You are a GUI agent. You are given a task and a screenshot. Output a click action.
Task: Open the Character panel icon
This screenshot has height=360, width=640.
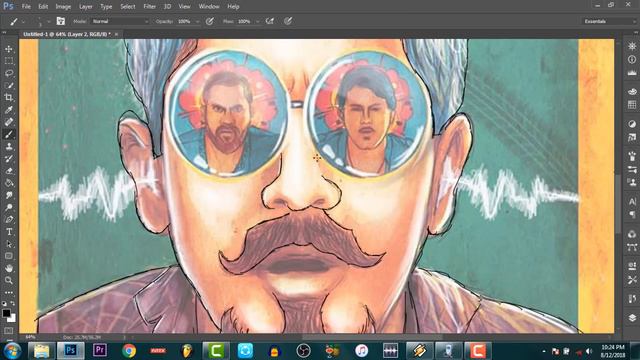pyautogui.click(x=632, y=201)
